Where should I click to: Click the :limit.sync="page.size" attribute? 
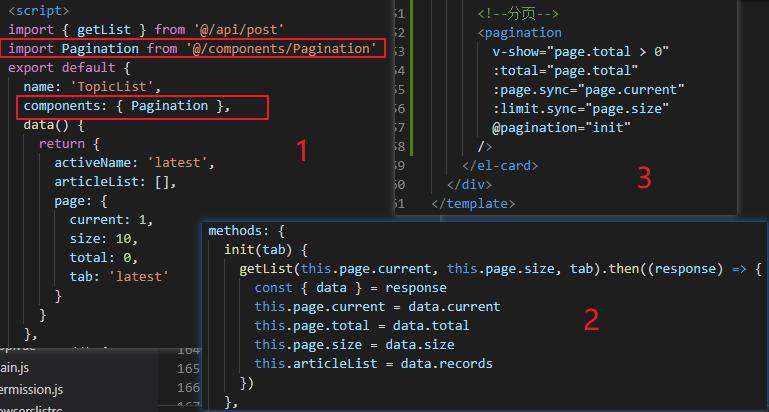(581, 108)
